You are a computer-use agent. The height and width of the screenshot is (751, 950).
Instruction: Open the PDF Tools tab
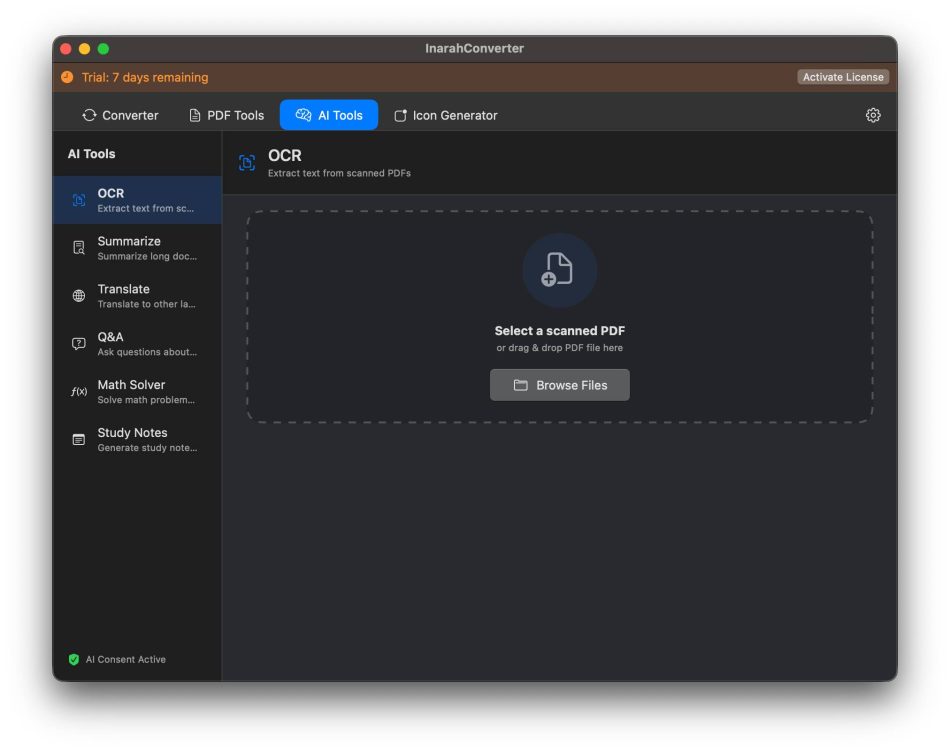click(x=226, y=115)
